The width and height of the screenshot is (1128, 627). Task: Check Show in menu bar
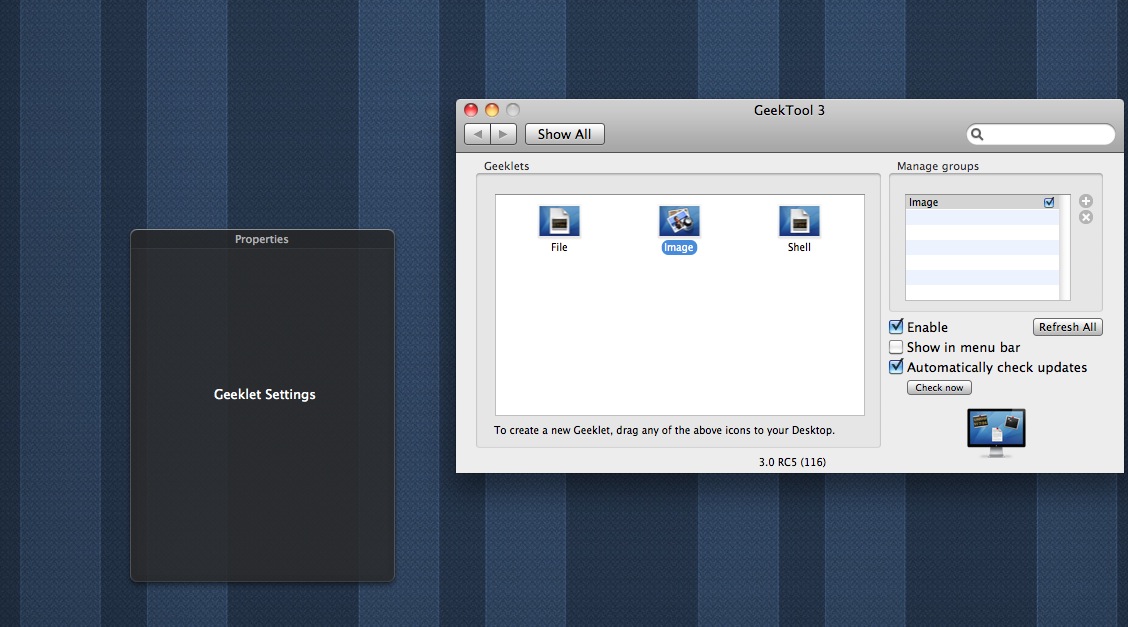(896, 347)
